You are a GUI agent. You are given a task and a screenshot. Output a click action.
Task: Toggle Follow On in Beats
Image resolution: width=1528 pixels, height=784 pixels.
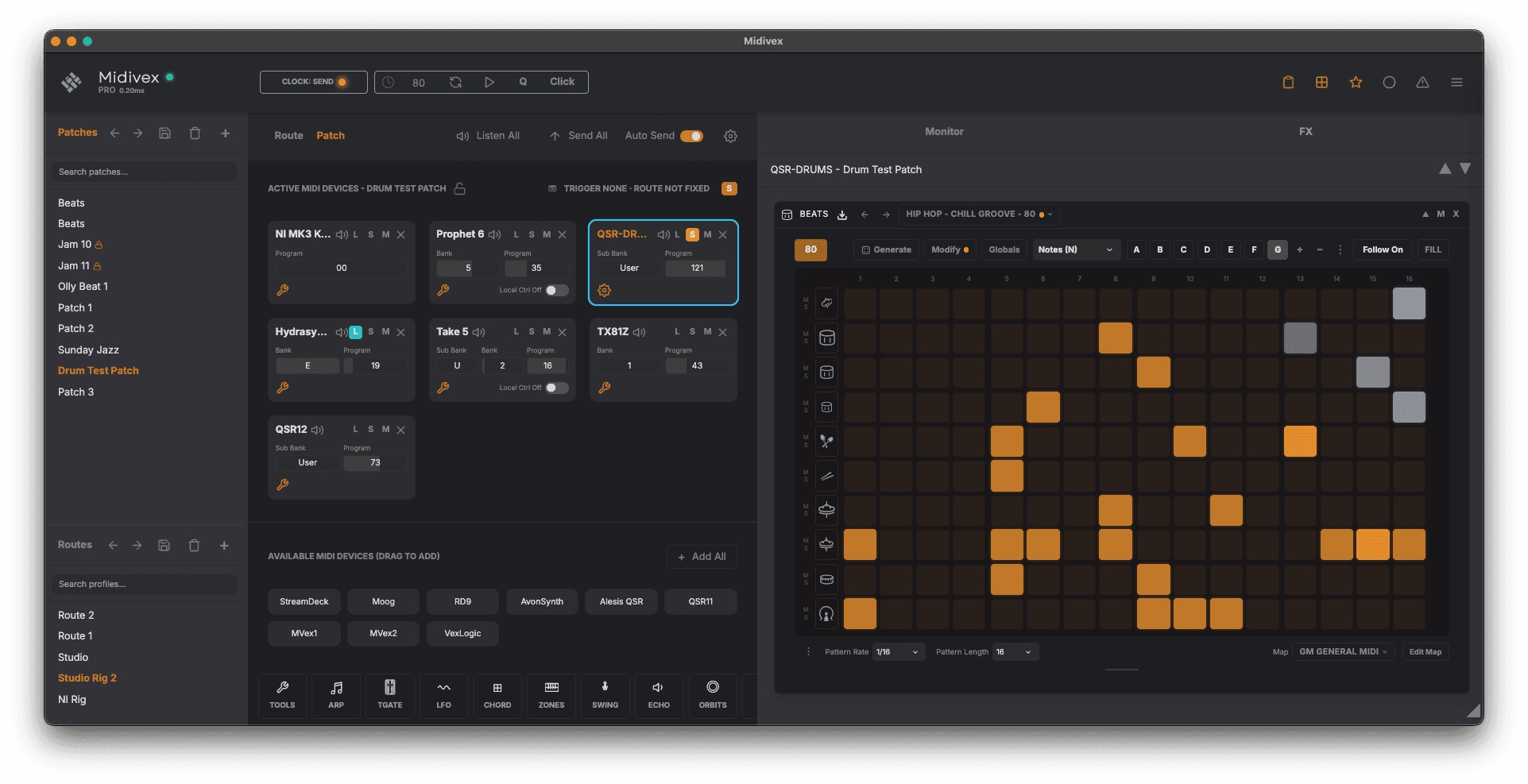[x=1383, y=249]
